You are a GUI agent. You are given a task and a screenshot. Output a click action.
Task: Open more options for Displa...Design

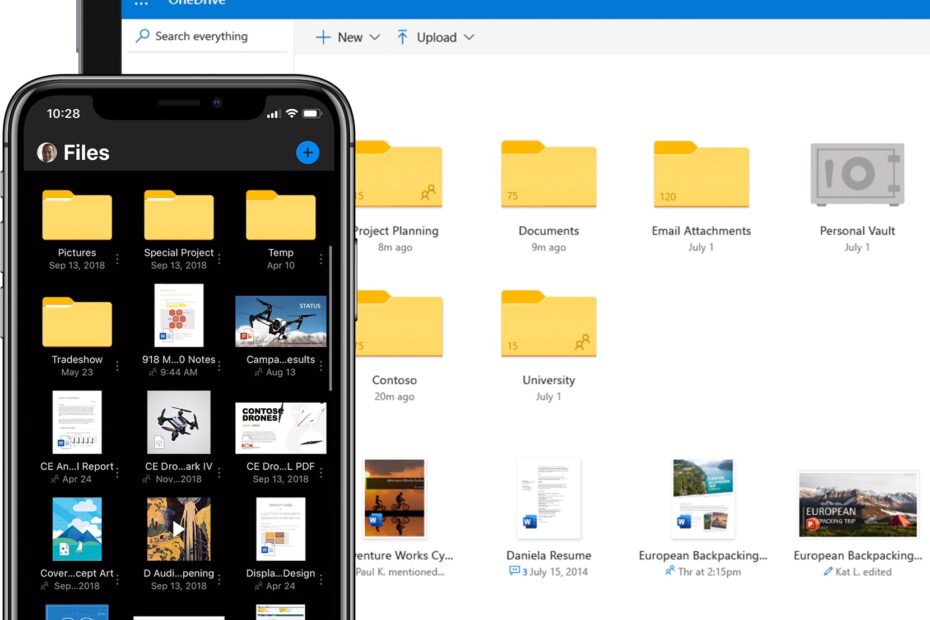pyautogui.click(x=321, y=579)
